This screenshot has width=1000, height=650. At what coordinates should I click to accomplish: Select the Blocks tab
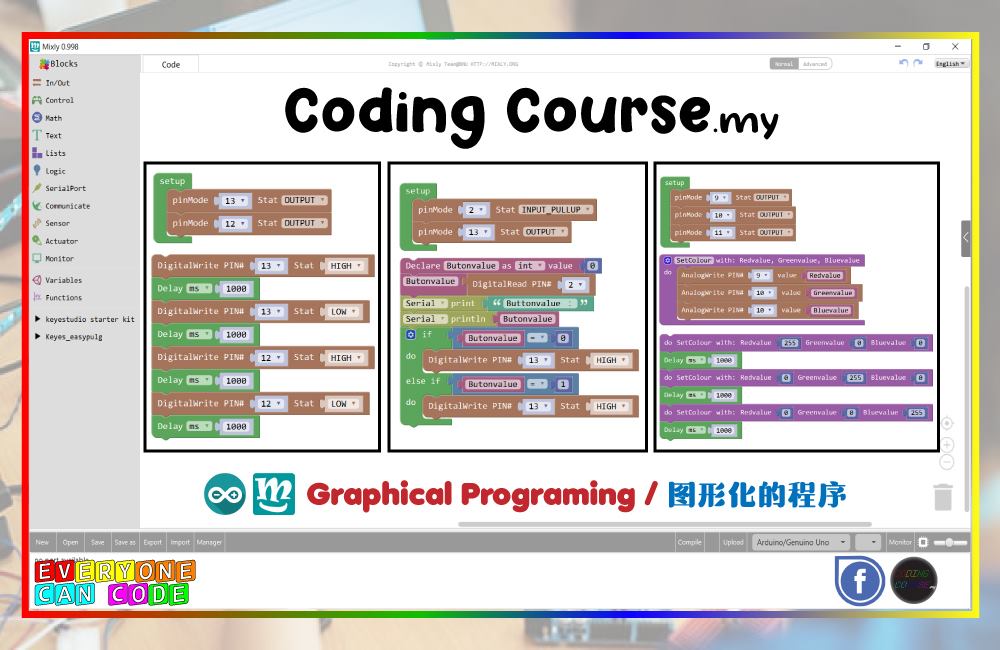click(59, 64)
